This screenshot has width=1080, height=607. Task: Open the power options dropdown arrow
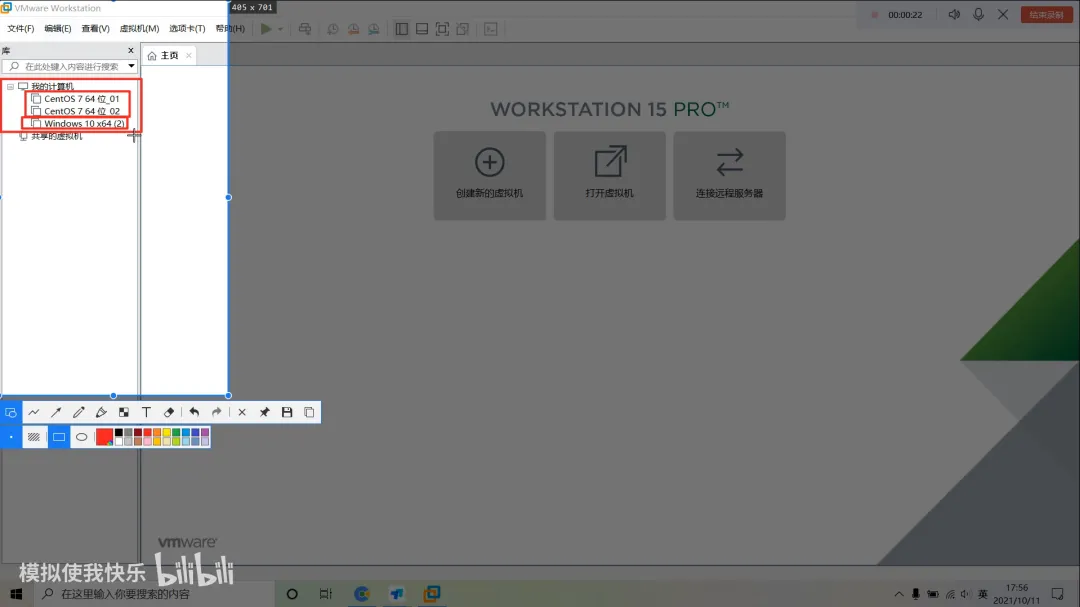(280, 29)
